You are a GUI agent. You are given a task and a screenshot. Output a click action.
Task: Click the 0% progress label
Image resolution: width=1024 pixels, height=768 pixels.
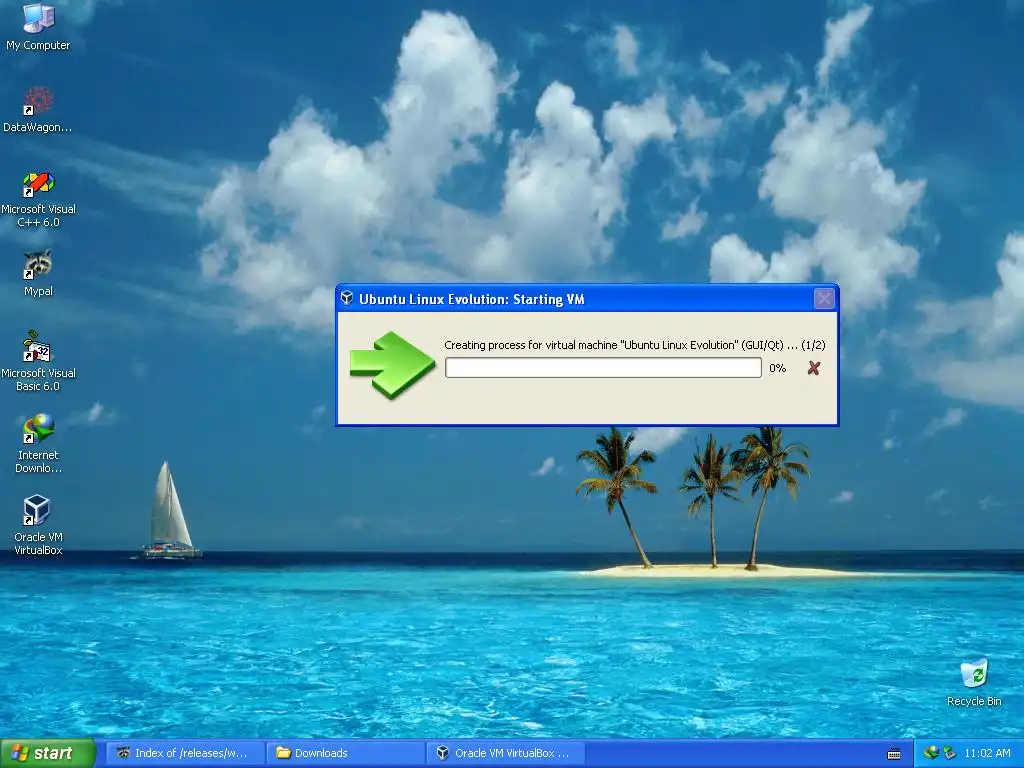pos(777,368)
